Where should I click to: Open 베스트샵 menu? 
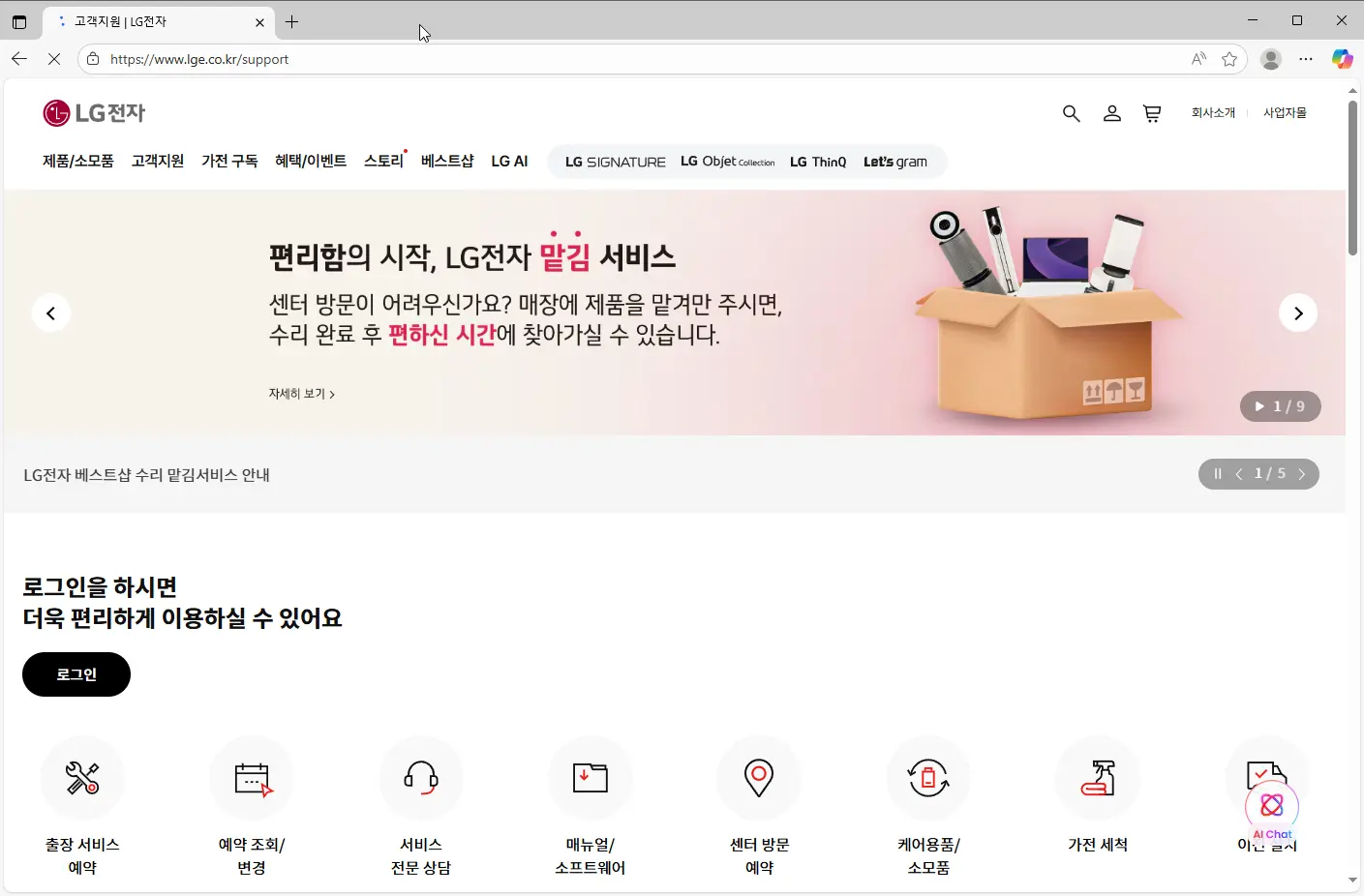pyautogui.click(x=447, y=162)
